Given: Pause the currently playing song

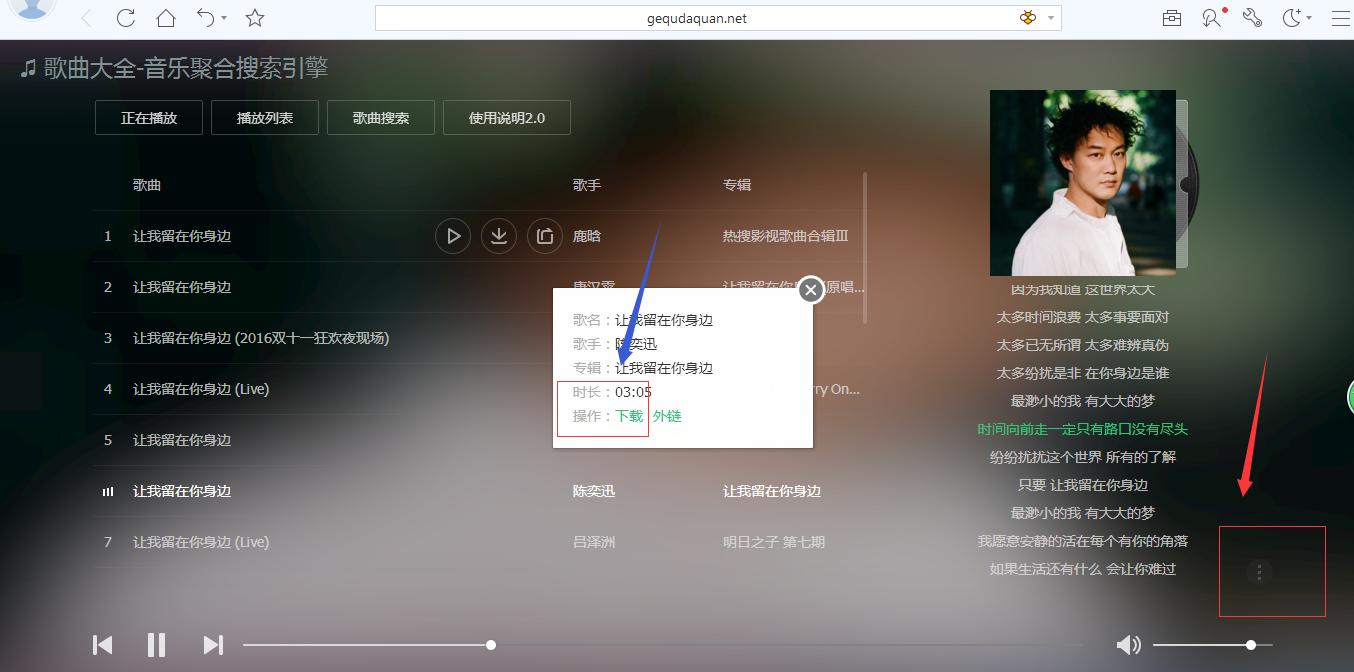Looking at the screenshot, I should (156, 645).
